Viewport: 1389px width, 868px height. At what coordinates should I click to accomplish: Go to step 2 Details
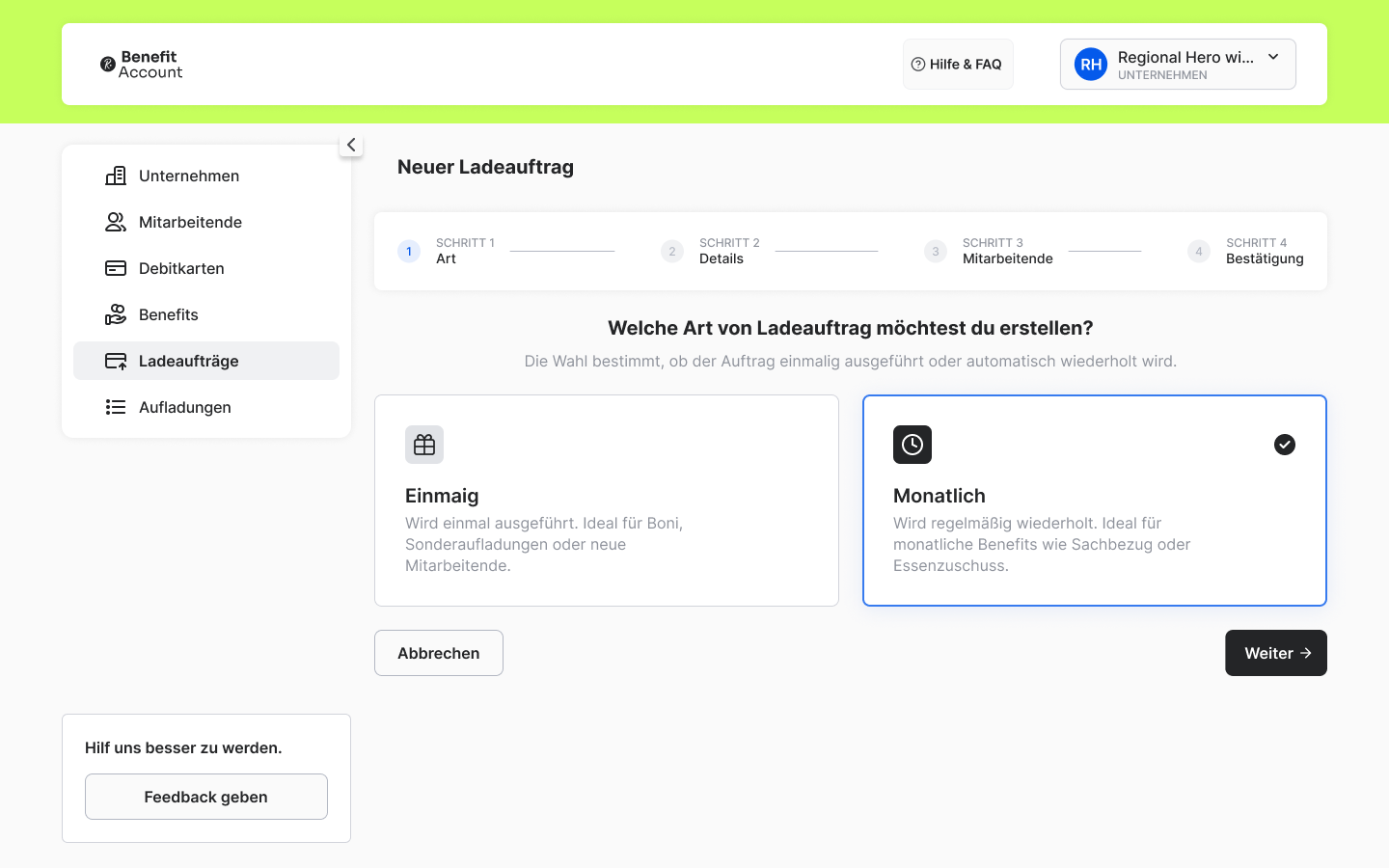point(710,251)
